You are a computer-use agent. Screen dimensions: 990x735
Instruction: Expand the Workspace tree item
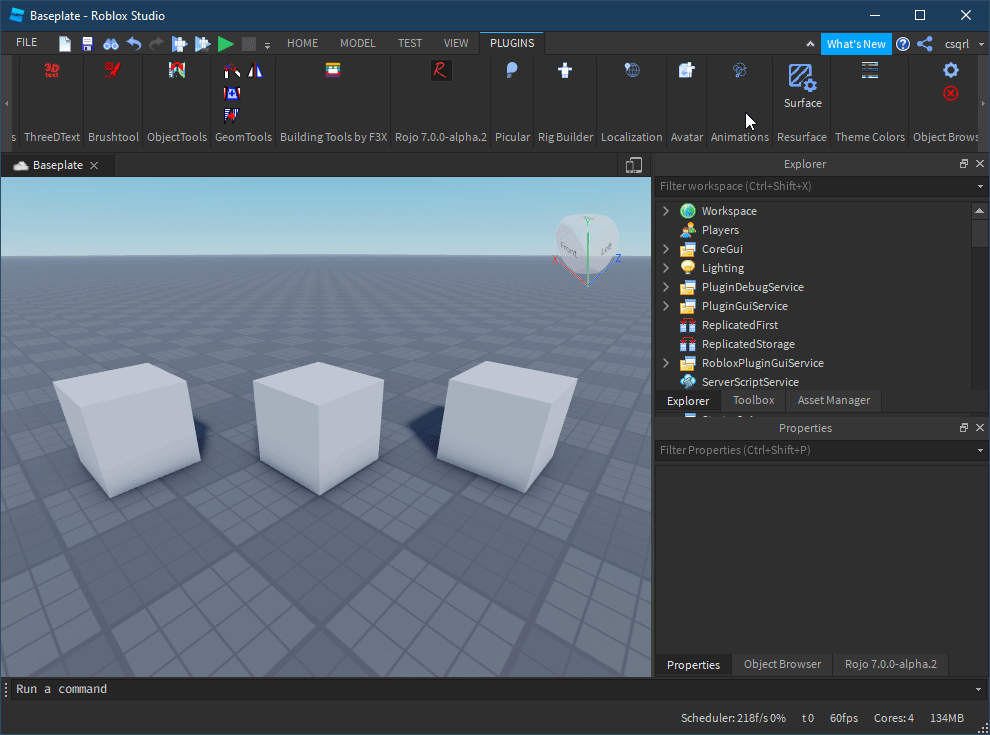click(x=666, y=211)
